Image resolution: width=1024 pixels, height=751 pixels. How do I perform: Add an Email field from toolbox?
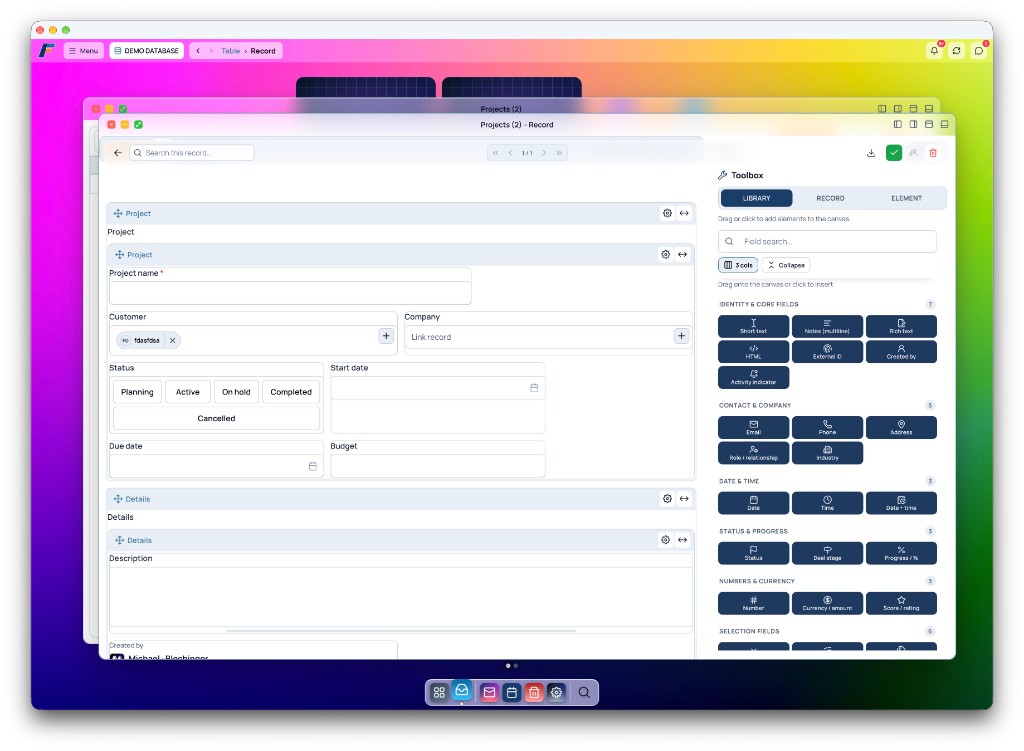pyautogui.click(x=753, y=427)
